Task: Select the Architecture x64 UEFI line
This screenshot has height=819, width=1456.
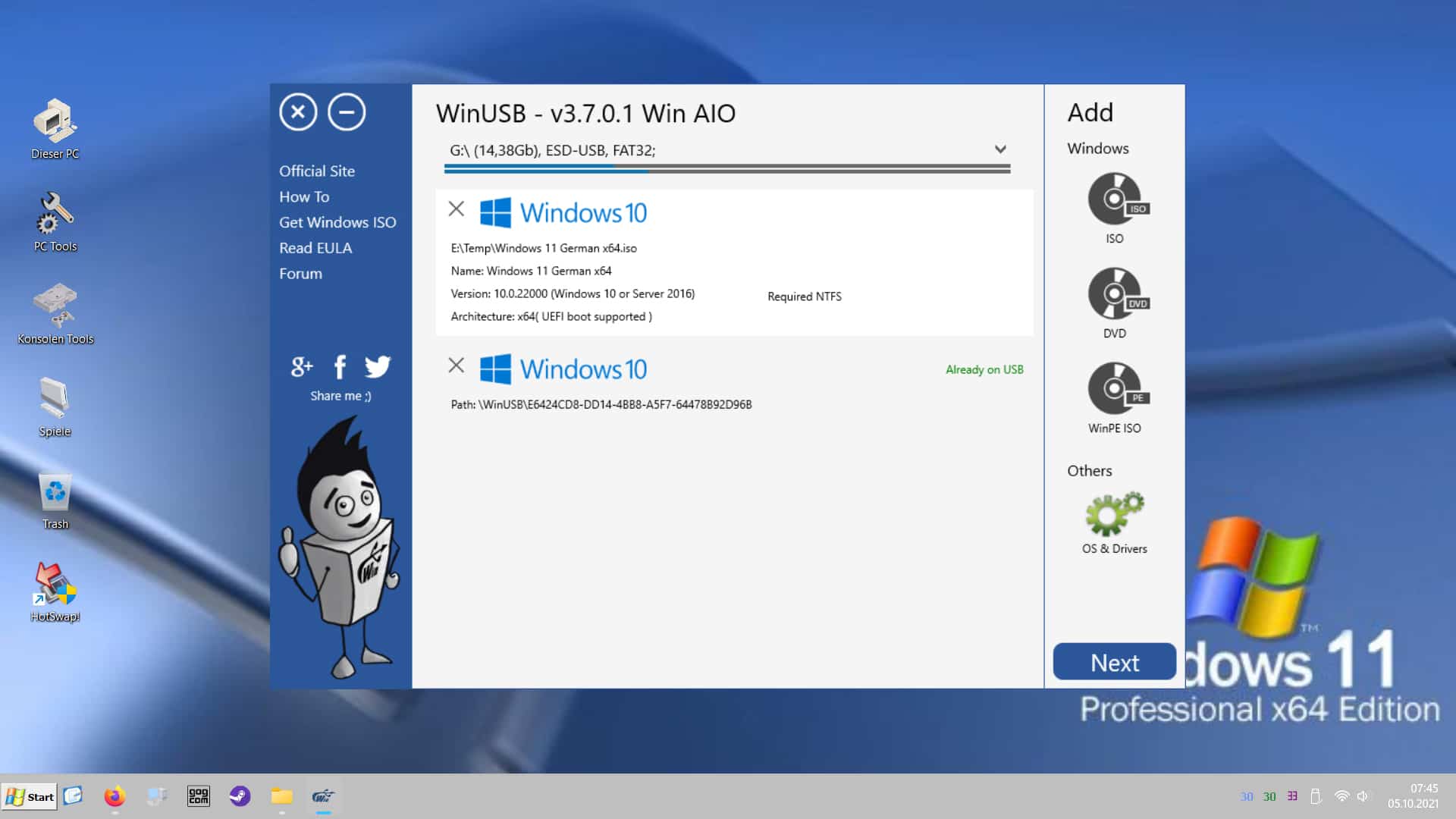Action: [x=551, y=316]
